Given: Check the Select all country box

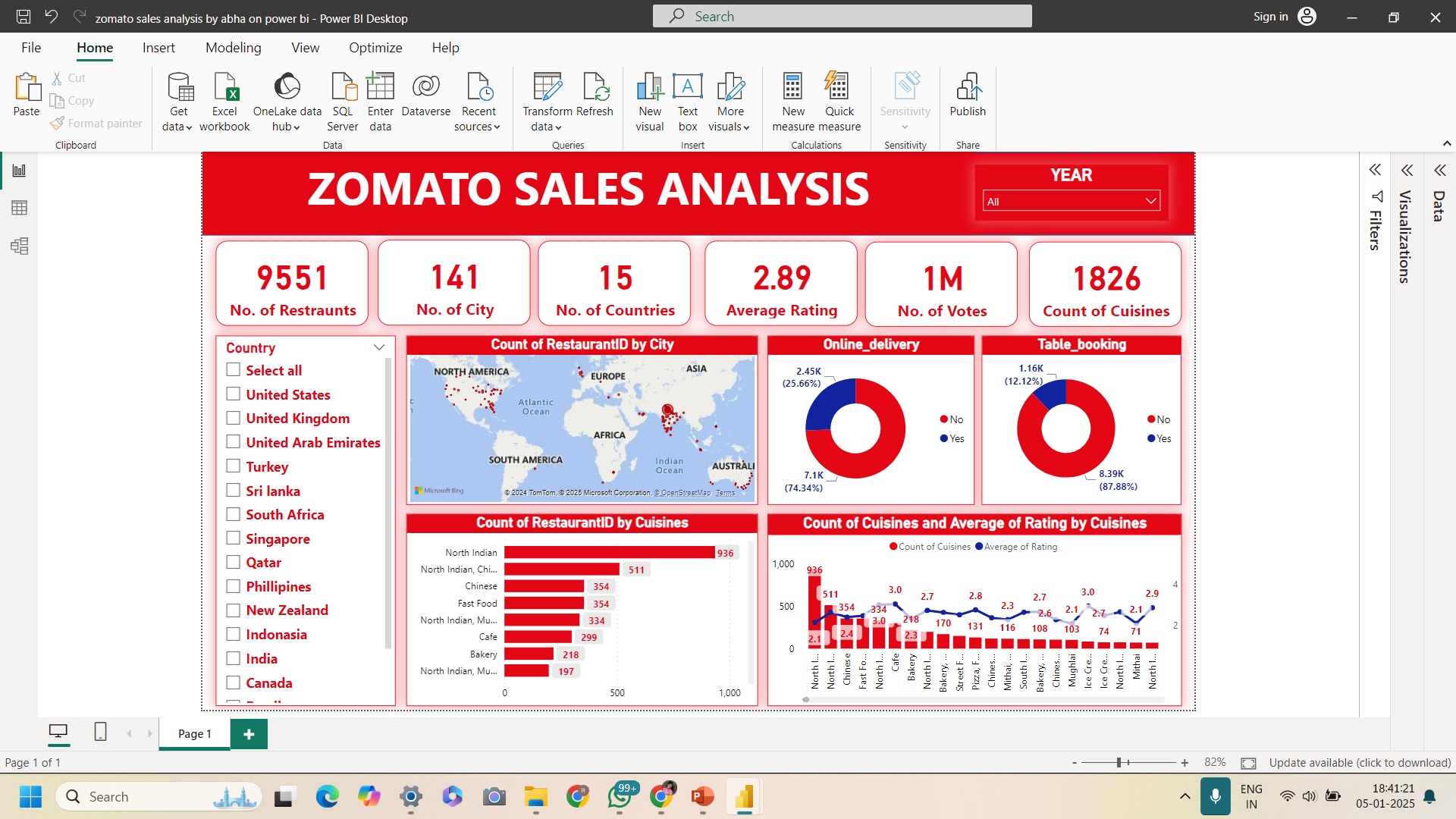Looking at the screenshot, I should click(234, 369).
